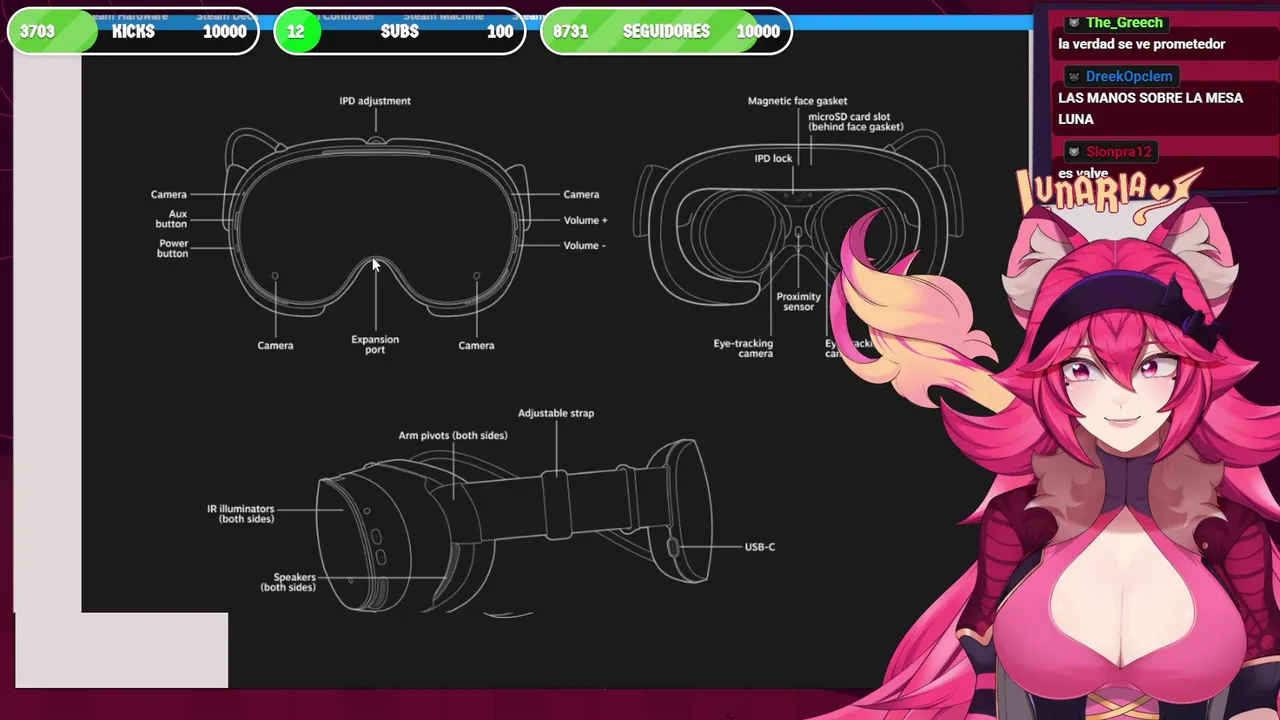Click the Camera label above Aux button
This screenshot has width=1280, height=720.
click(169, 195)
